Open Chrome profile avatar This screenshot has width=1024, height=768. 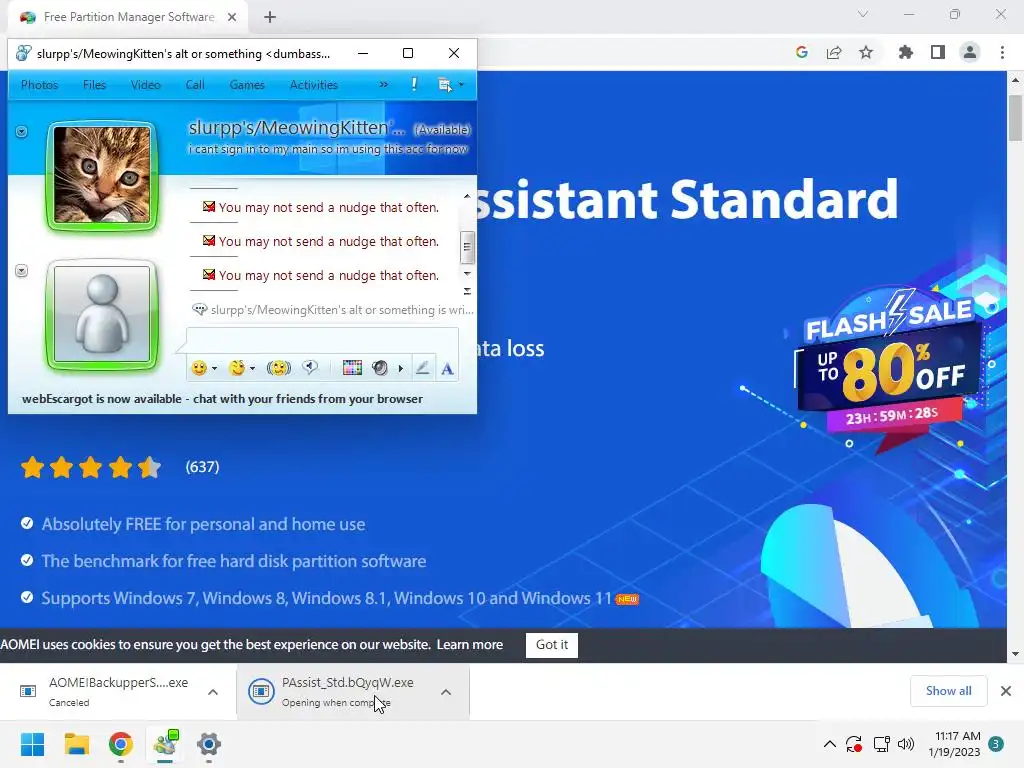point(970,52)
